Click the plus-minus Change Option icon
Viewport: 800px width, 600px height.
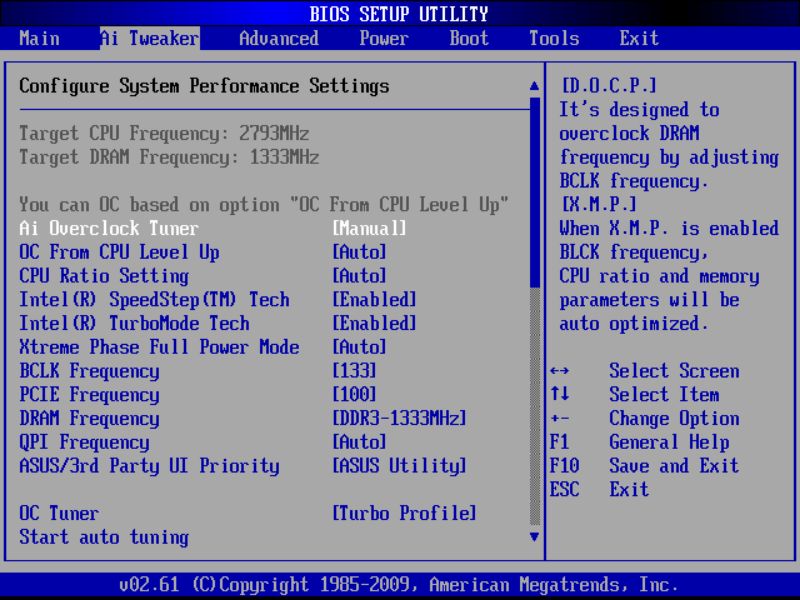560,418
